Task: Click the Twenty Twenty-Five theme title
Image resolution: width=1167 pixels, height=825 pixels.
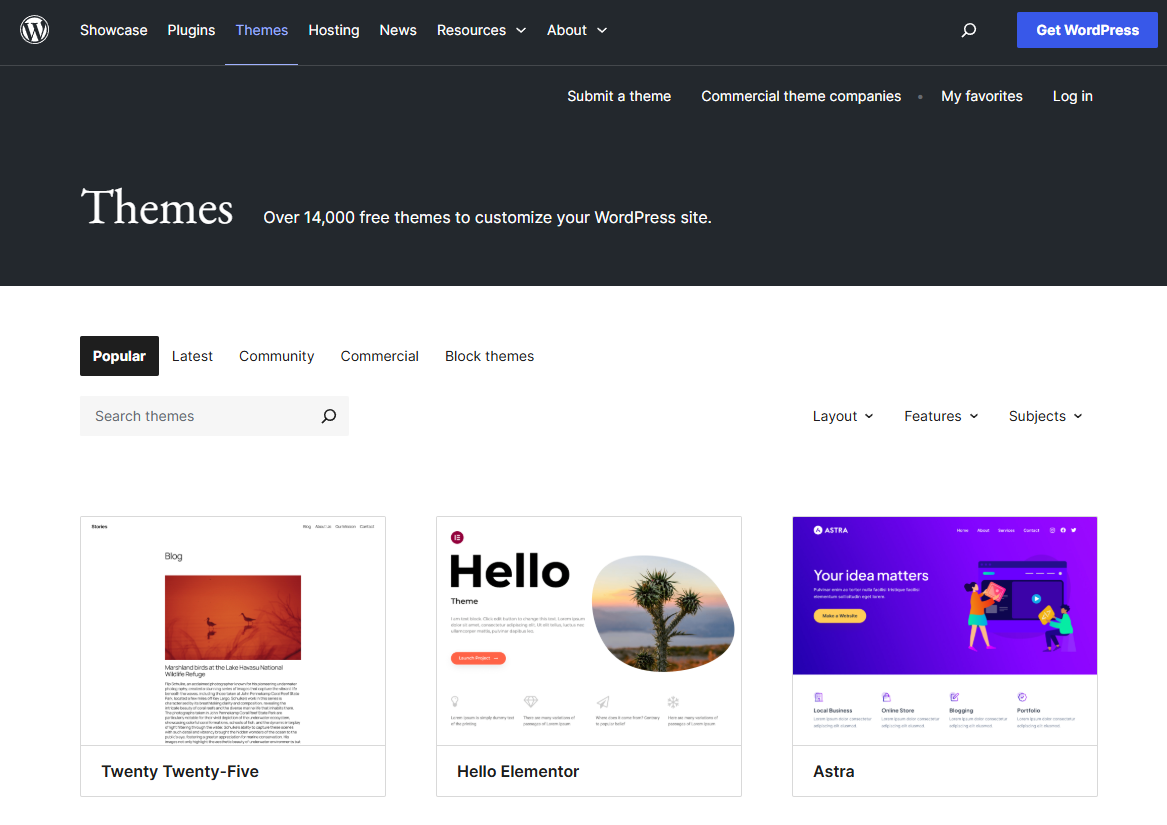Action: click(180, 771)
